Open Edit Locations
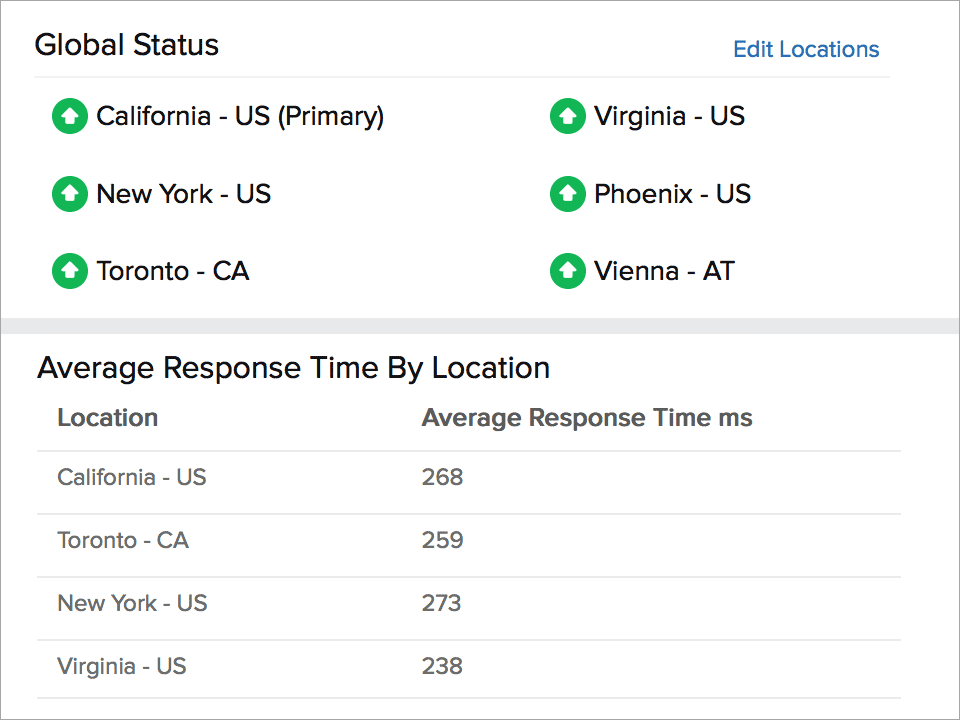This screenshot has width=960, height=720. [x=806, y=49]
